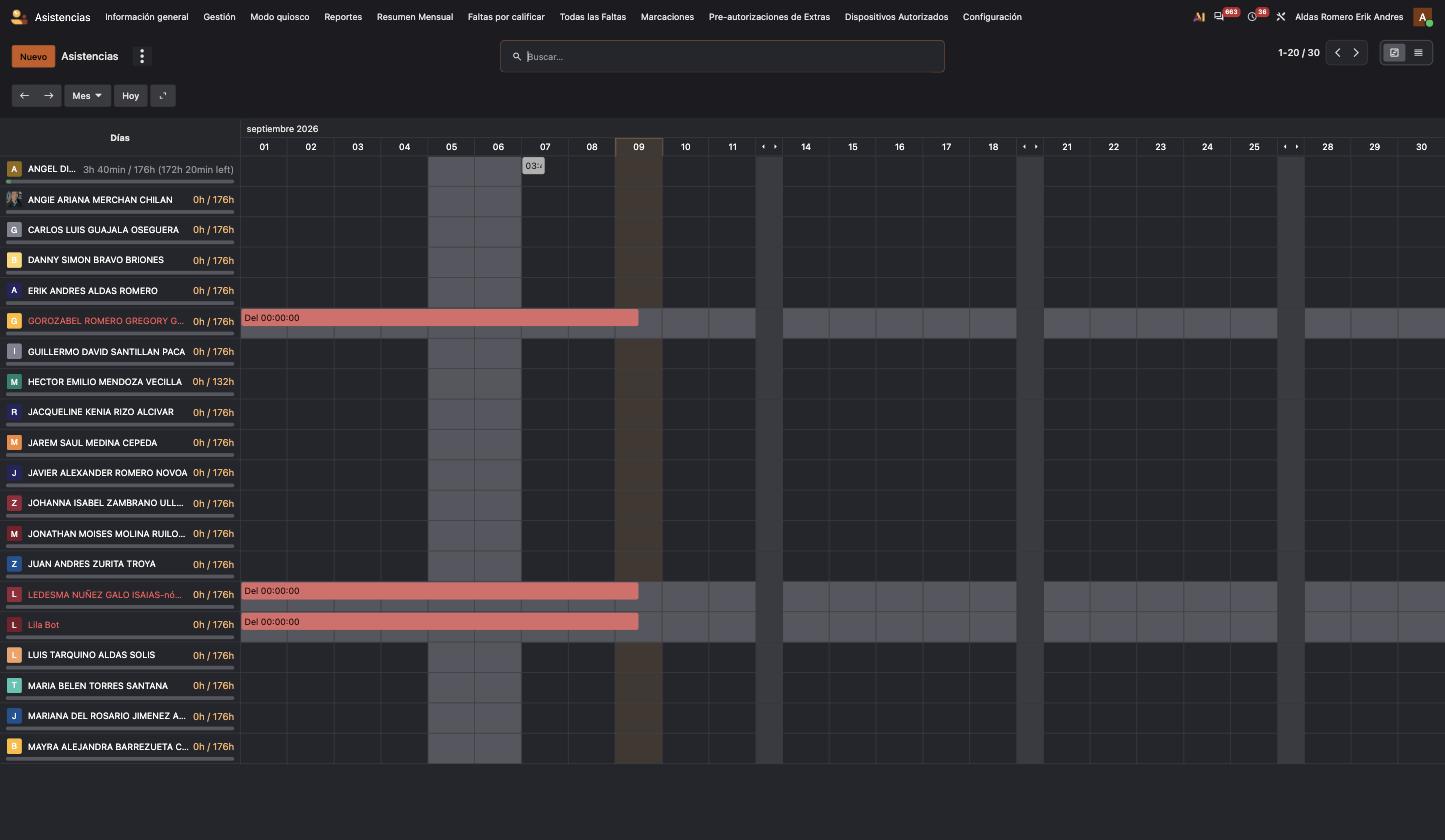Click the 1-20 / 30 pager counter
This screenshot has width=1445, height=840.
click(1299, 53)
